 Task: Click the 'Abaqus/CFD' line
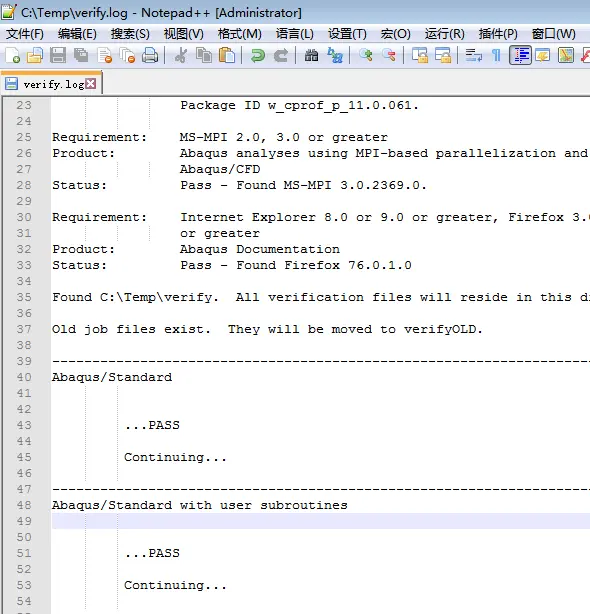[220, 169]
